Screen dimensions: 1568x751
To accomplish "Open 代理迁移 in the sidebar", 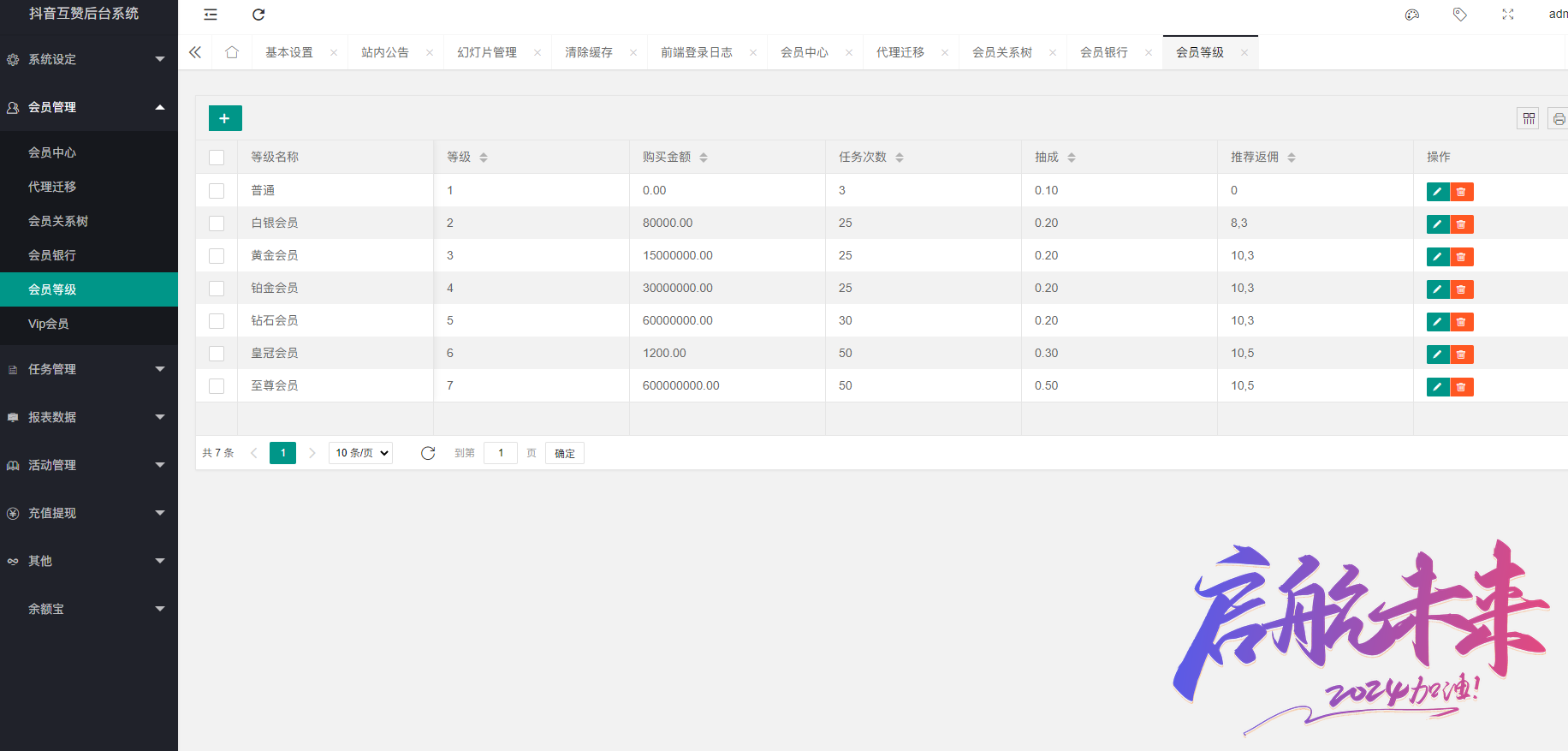I will pos(89,187).
